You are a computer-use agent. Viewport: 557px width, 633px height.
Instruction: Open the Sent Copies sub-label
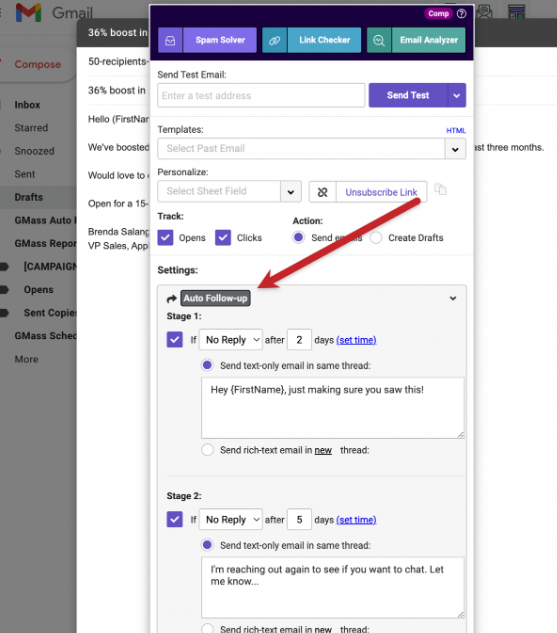coord(50,313)
